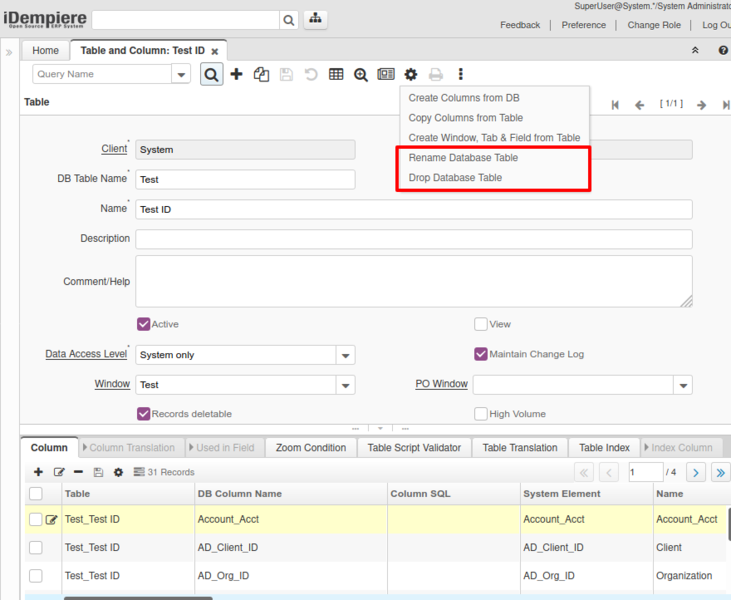Switch to the Table Index tab
Viewport: 731px width, 600px height.
tap(604, 448)
